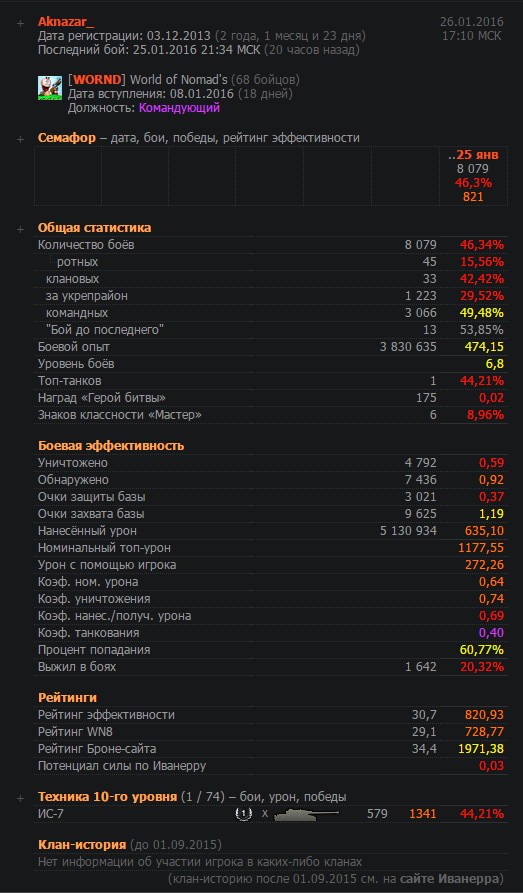Click the IS-7 mastery badge icon
The image size is (523, 893).
click(x=244, y=814)
